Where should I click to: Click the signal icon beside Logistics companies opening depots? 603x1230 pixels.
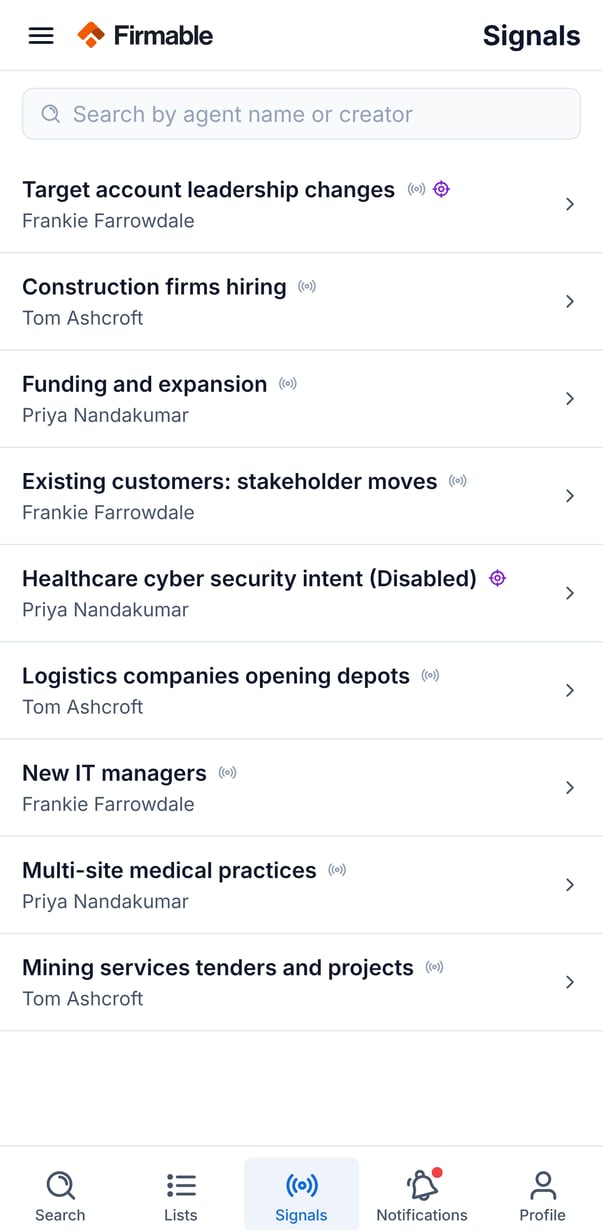point(431,676)
